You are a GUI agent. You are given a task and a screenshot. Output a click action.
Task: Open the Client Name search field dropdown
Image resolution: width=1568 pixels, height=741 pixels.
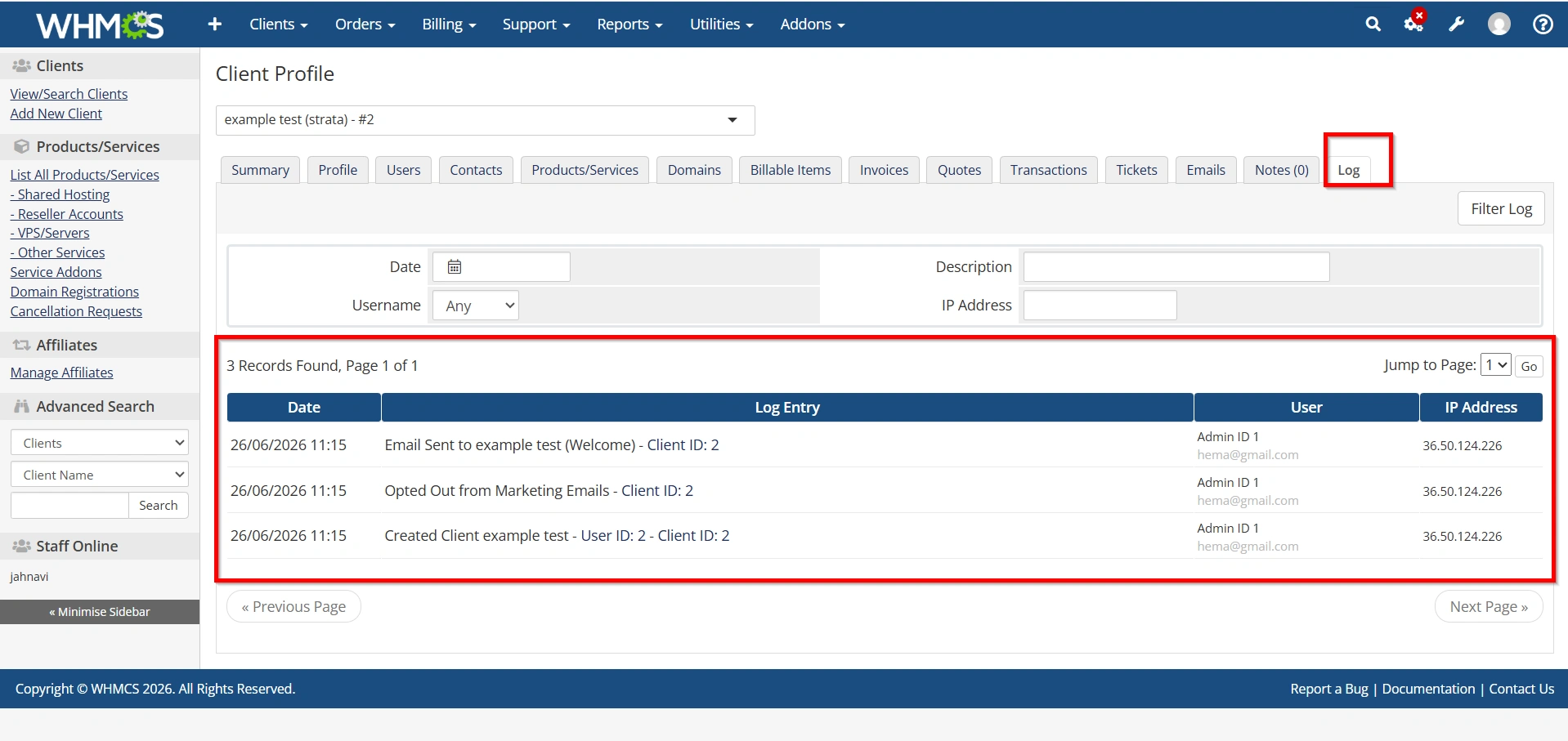pyautogui.click(x=100, y=475)
